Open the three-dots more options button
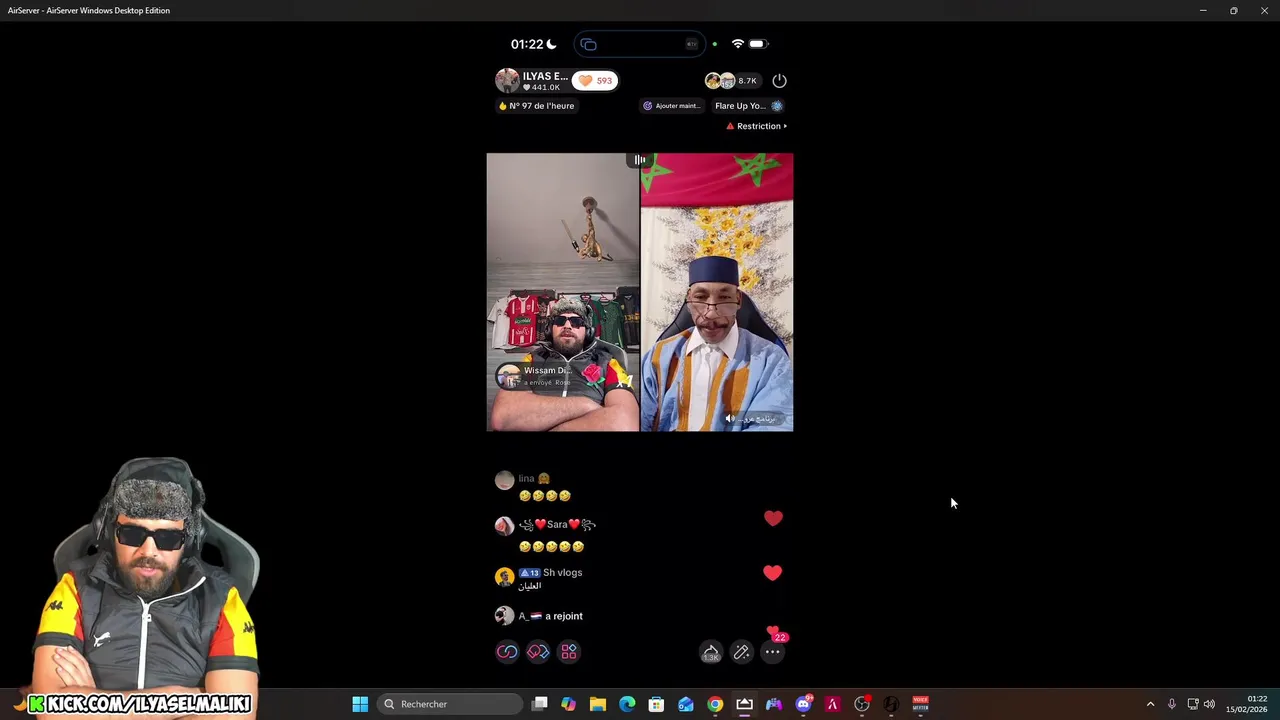 772,652
